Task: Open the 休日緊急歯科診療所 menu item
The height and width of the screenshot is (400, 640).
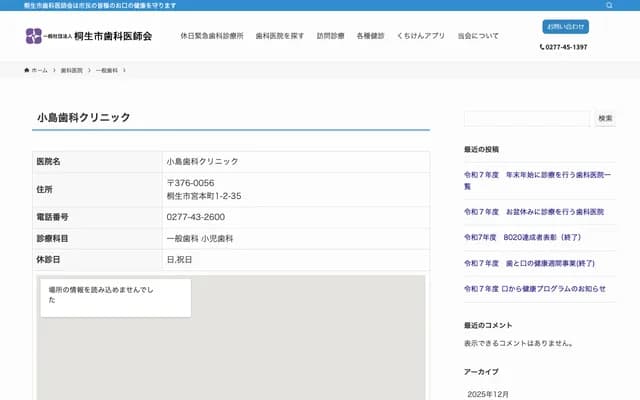Action: tap(211, 36)
